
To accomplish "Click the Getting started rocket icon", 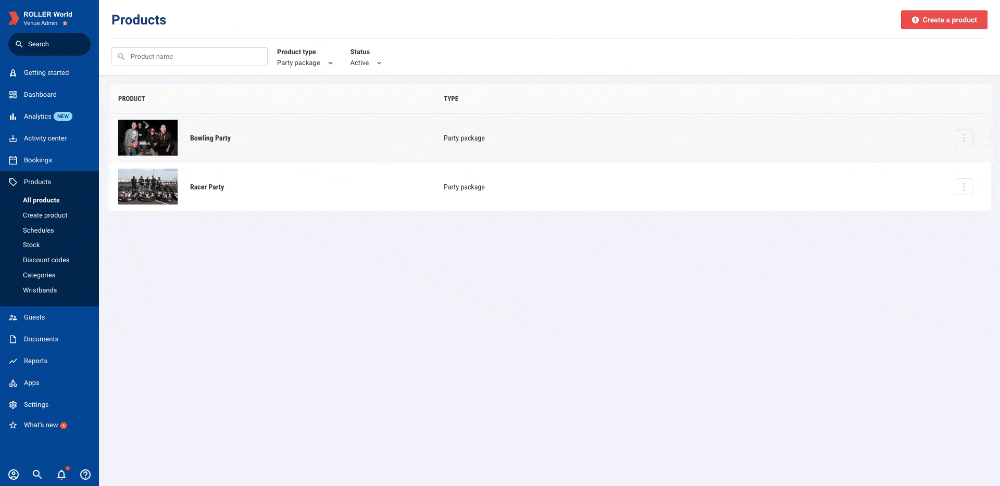I will [13, 73].
